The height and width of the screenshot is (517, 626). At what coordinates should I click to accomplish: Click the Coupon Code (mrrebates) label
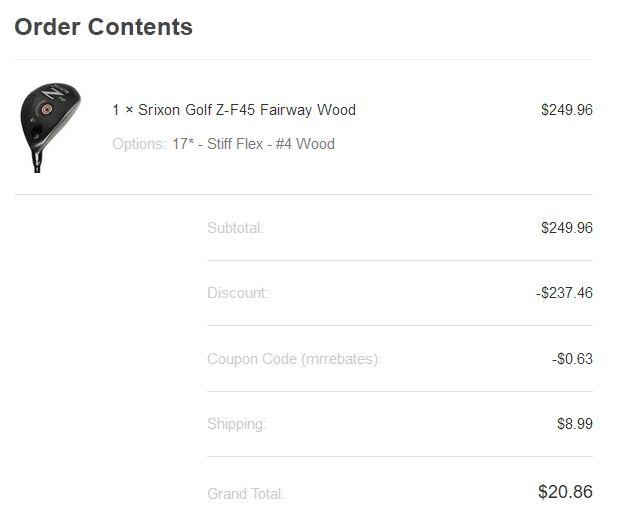pyautogui.click(x=294, y=359)
